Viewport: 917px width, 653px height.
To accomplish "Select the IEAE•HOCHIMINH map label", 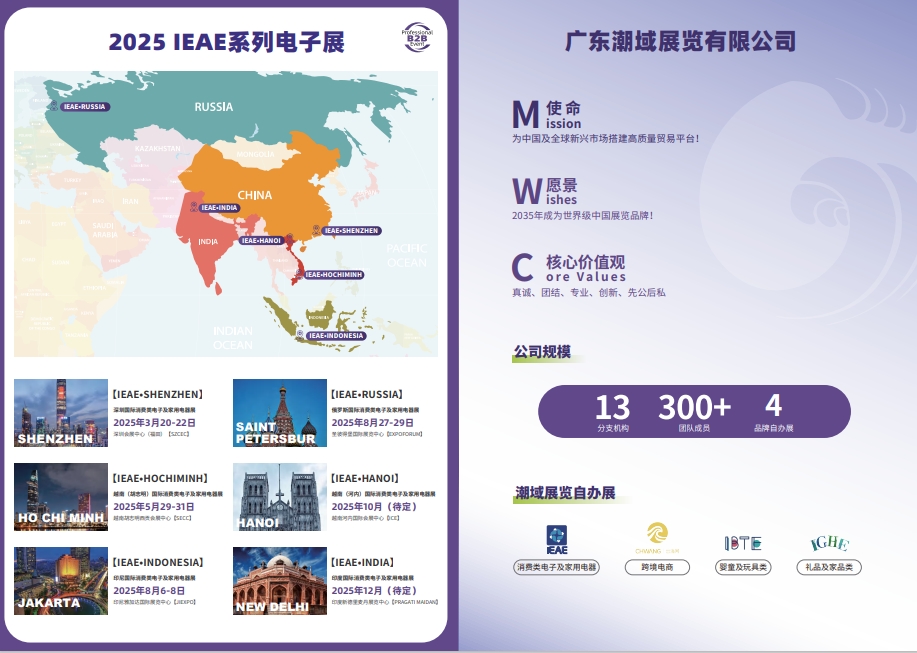I will pos(333,274).
